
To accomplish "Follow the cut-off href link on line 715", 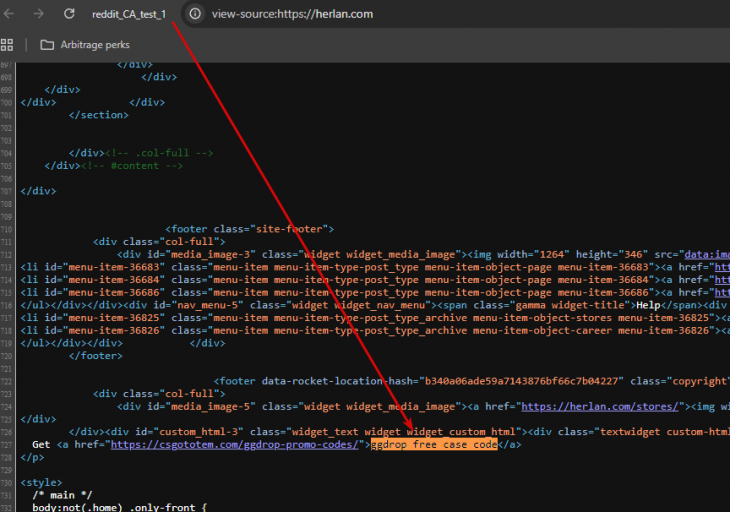I will pos(722,293).
